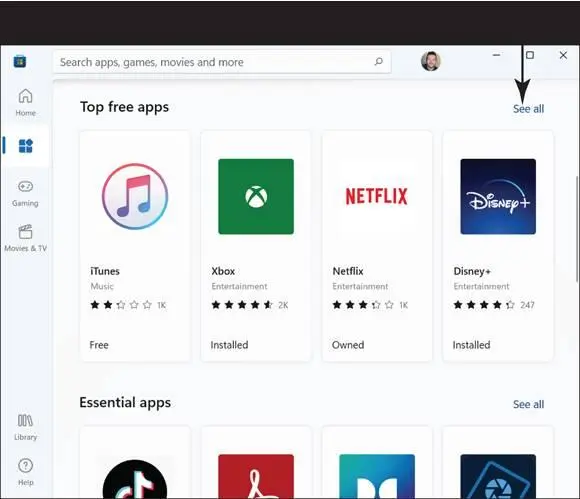
Task: Click the search magnifier icon
Action: [378, 61]
